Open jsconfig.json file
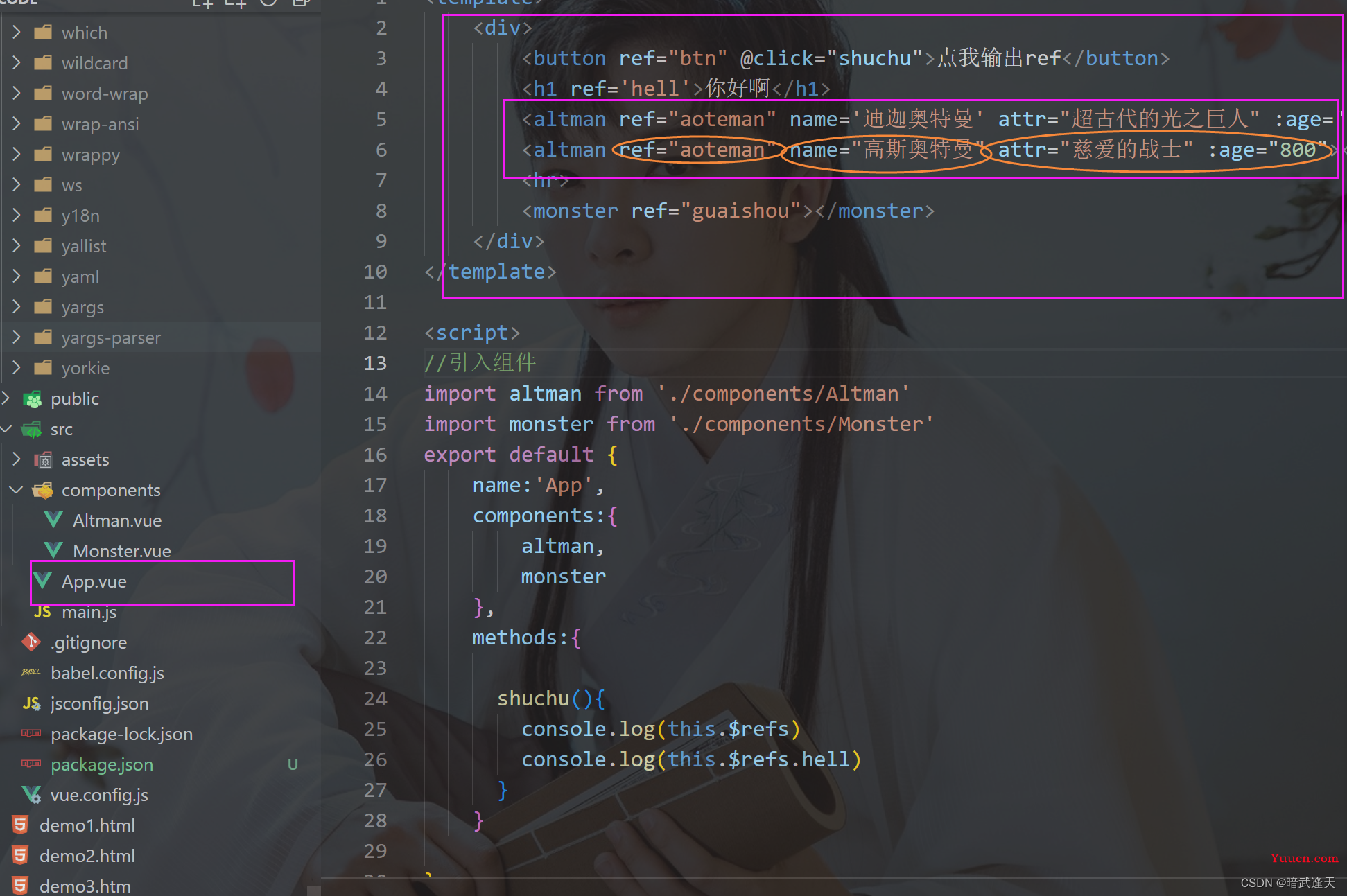Image resolution: width=1347 pixels, height=896 pixels. click(100, 703)
